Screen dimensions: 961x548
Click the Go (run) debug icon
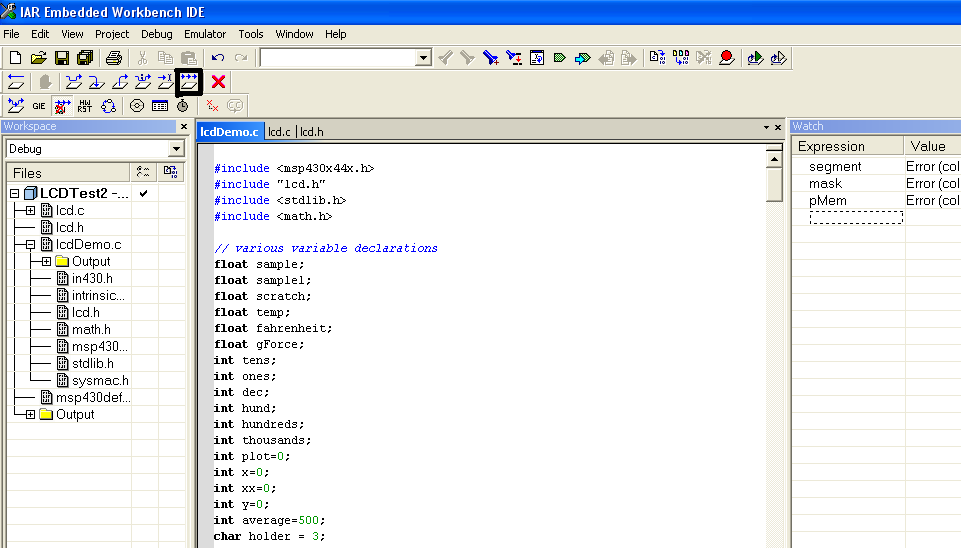point(189,82)
